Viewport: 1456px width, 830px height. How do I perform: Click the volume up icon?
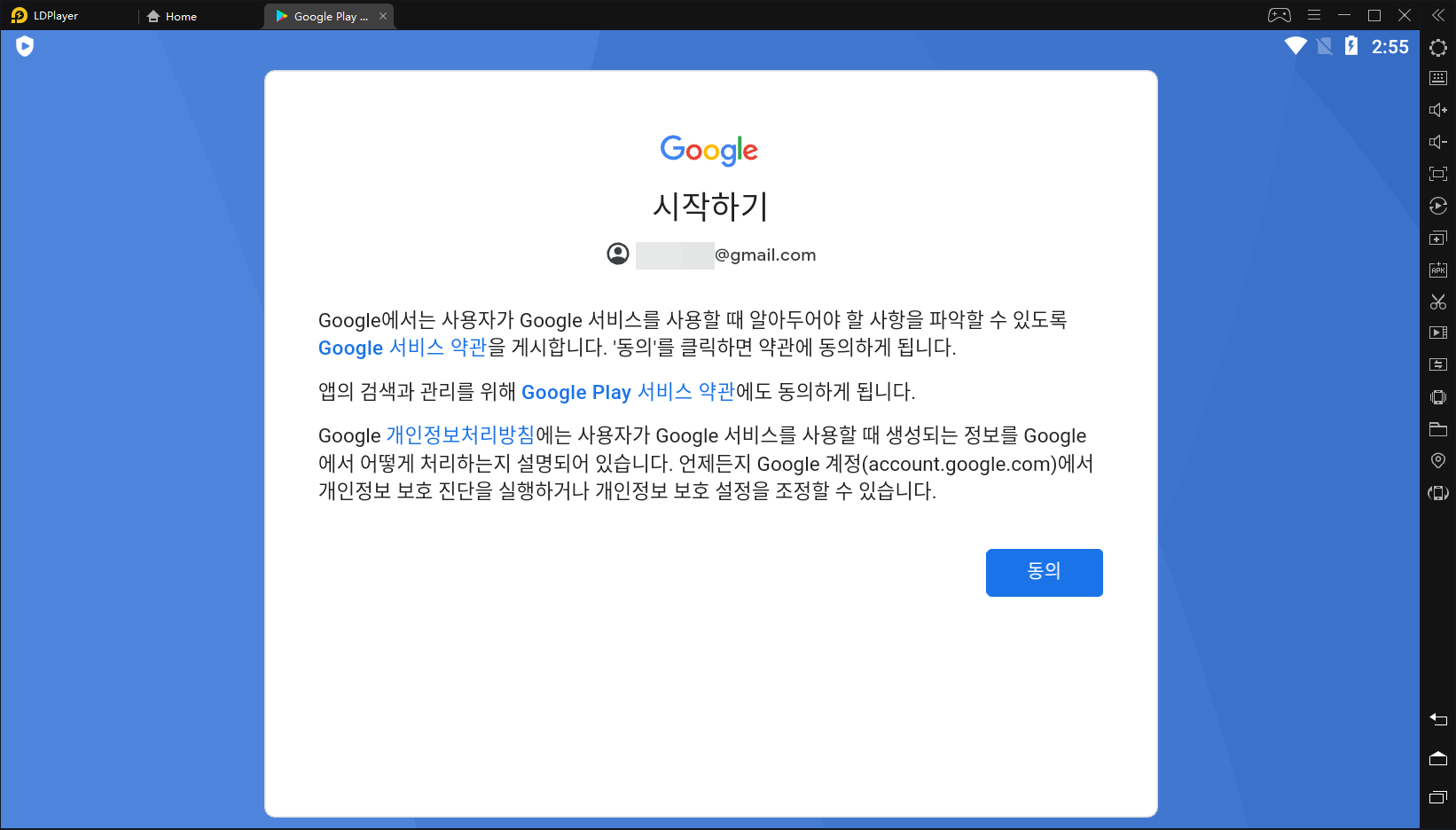[x=1438, y=110]
